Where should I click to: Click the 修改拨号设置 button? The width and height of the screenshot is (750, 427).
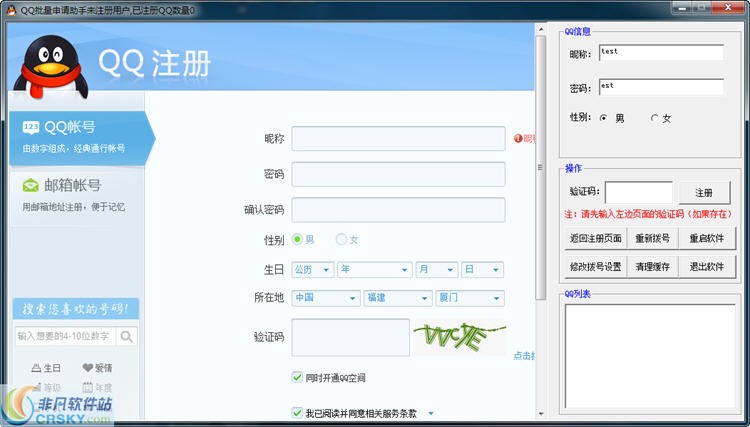click(596, 266)
